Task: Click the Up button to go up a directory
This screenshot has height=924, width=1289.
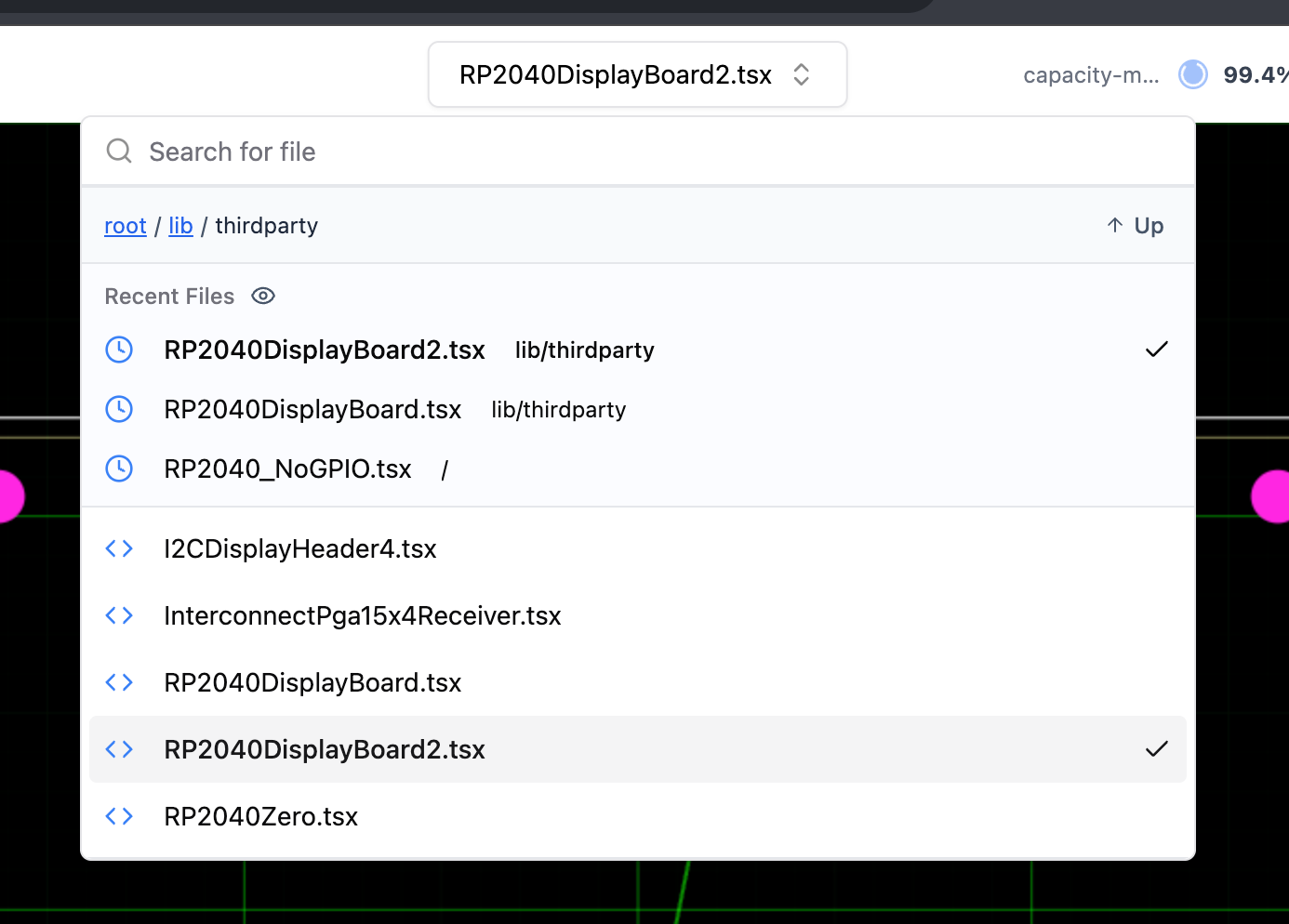Action: coord(1136,226)
